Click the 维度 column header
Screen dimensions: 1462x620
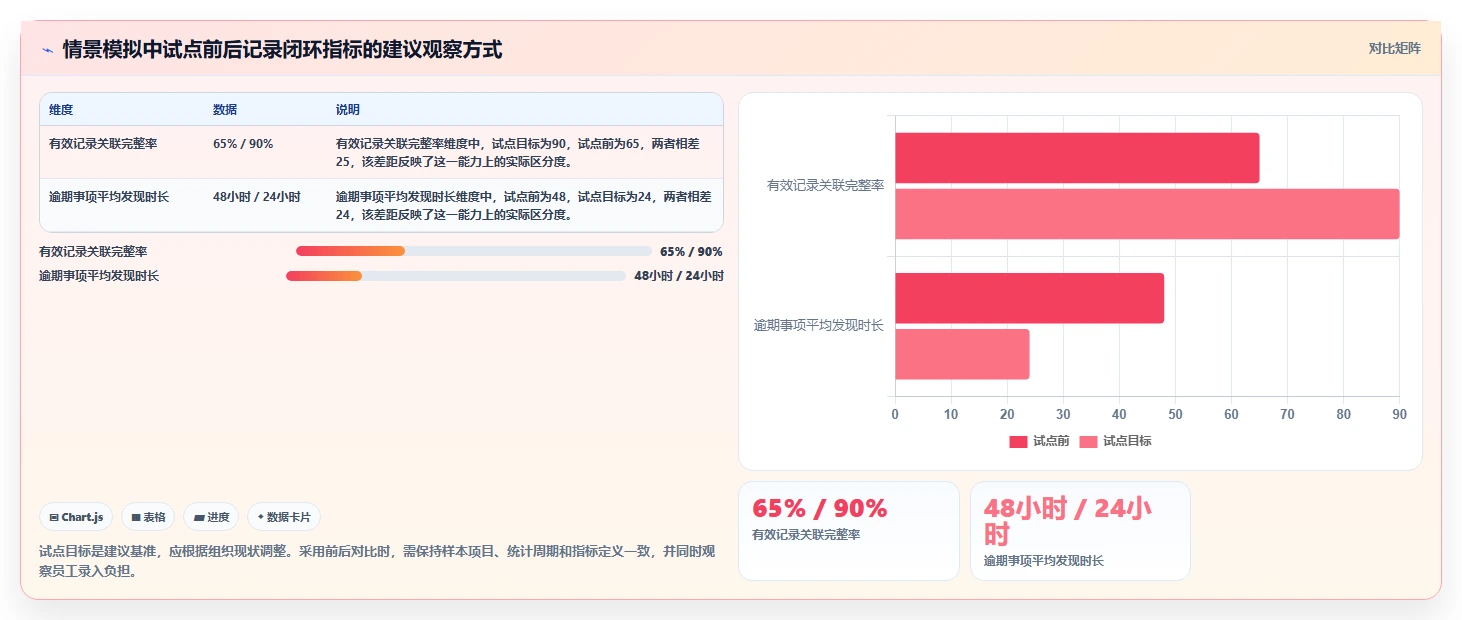(x=61, y=110)
